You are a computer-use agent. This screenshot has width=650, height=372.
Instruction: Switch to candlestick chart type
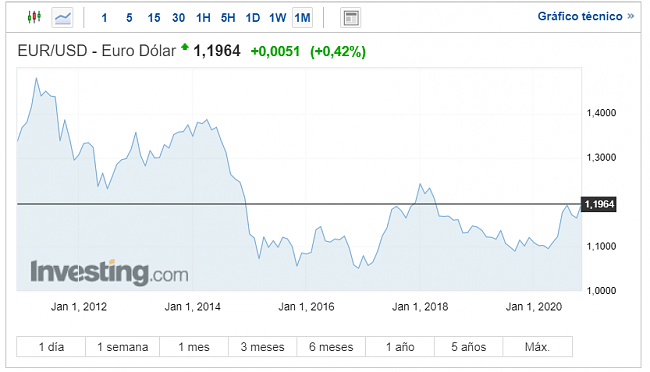pyautogui.click(x=34, y=17)
